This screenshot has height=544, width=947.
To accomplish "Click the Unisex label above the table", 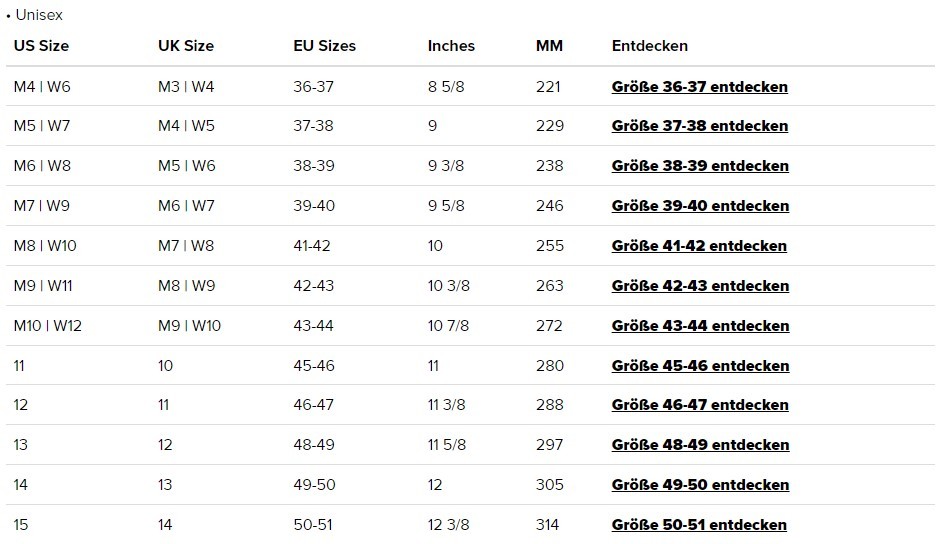I will point(39,16).
